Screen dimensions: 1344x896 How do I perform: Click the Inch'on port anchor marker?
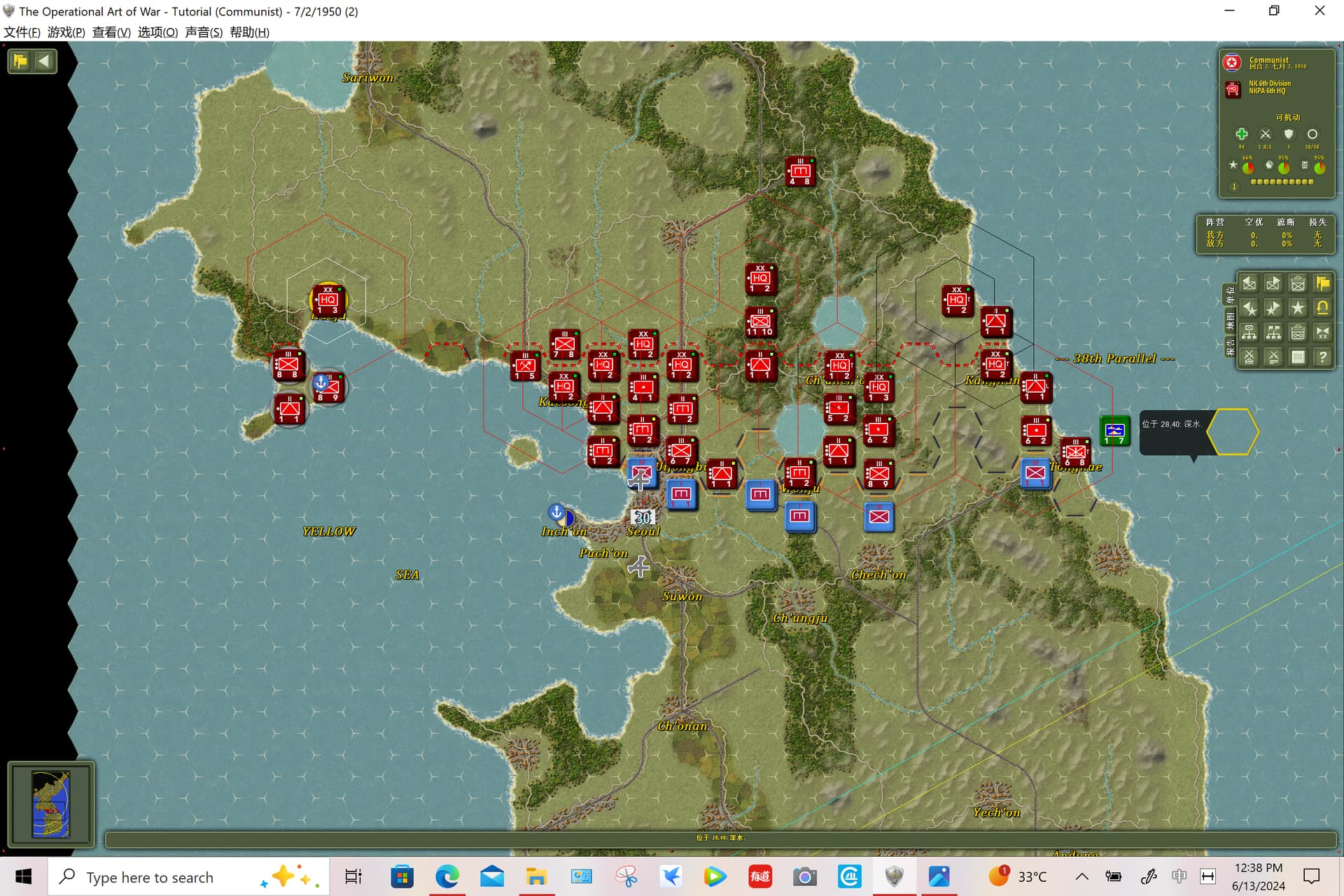(556, 512)
